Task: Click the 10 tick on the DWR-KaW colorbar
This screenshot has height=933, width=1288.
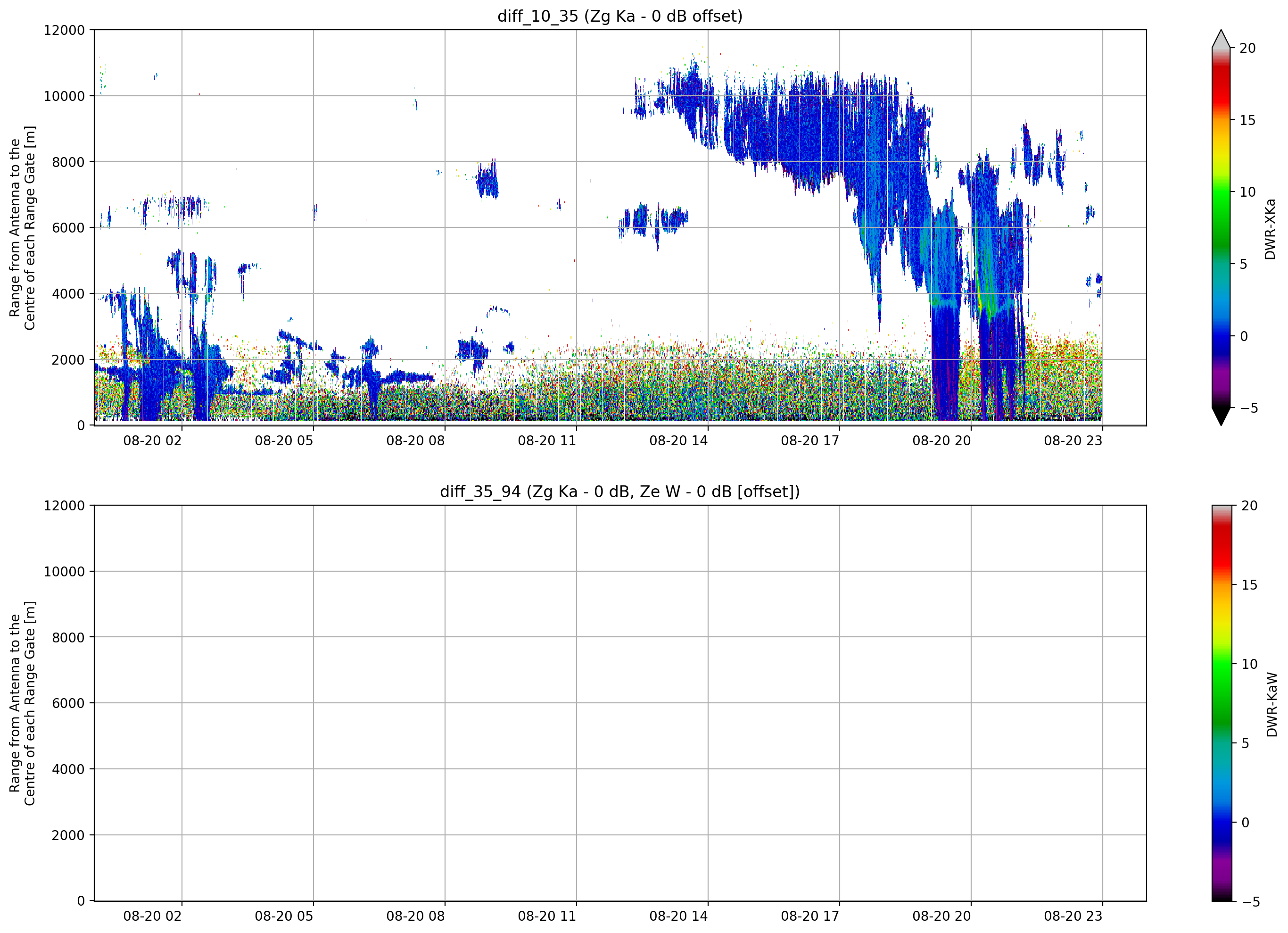Action: click(x=1249, y=664)
